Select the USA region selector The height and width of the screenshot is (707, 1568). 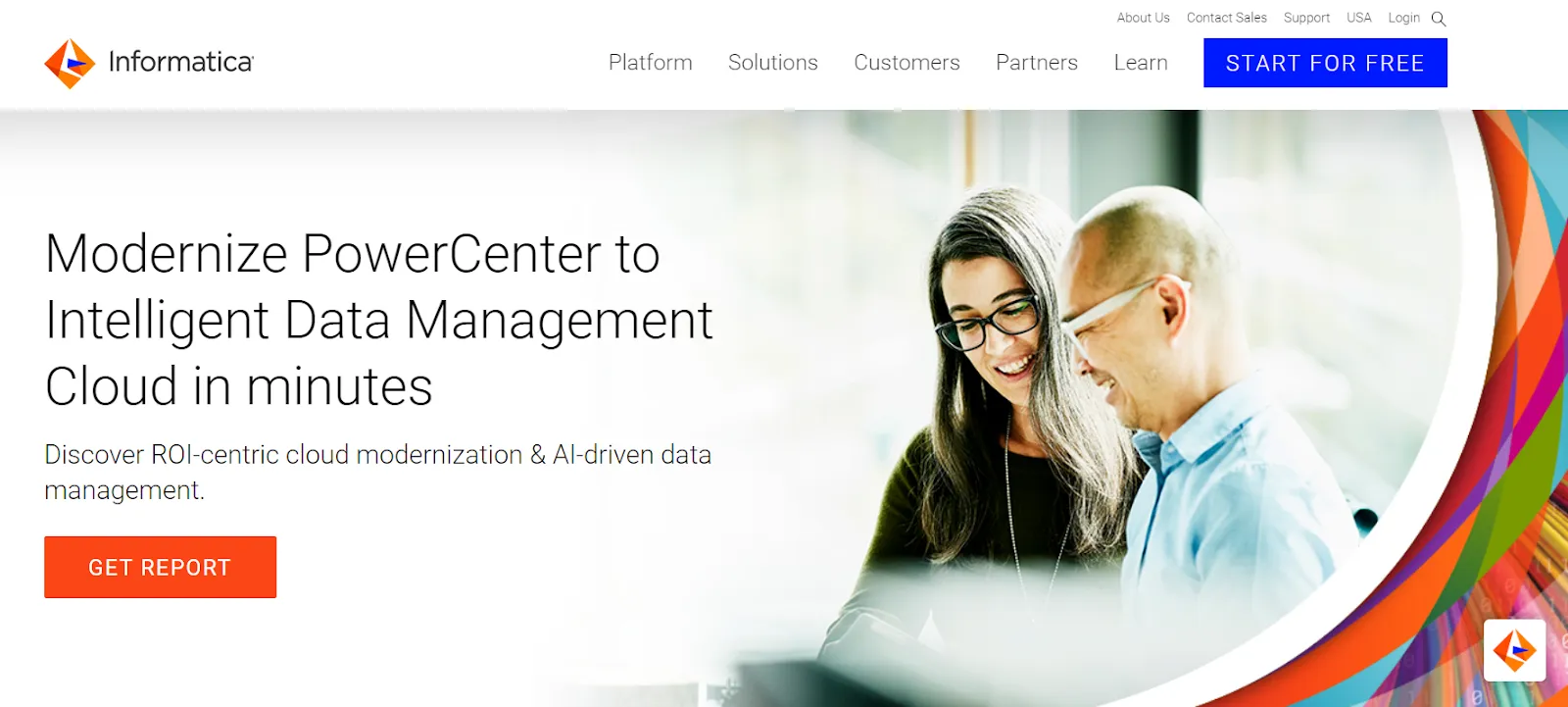1358,18
